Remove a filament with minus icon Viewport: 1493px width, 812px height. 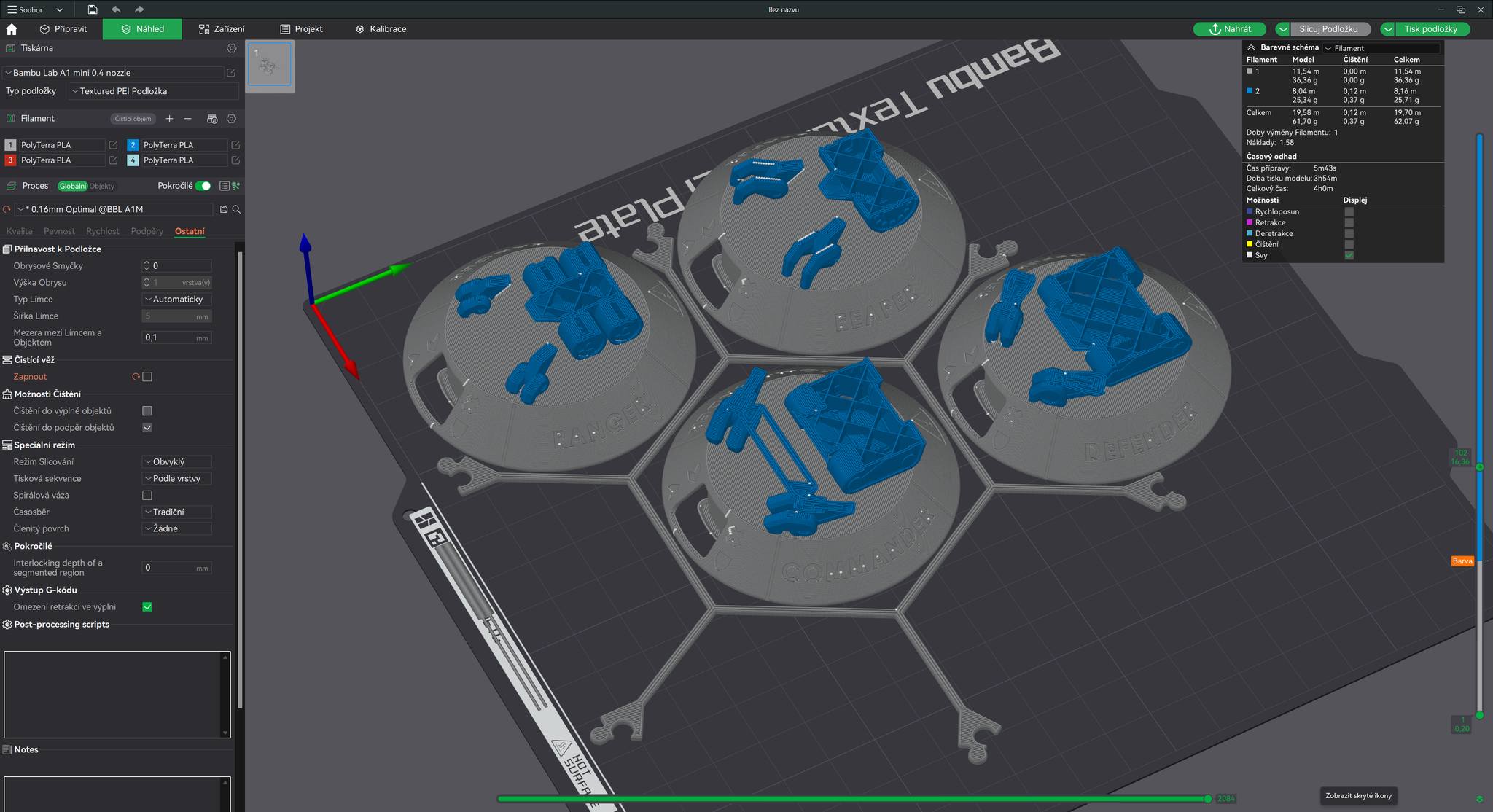(188, 119)
